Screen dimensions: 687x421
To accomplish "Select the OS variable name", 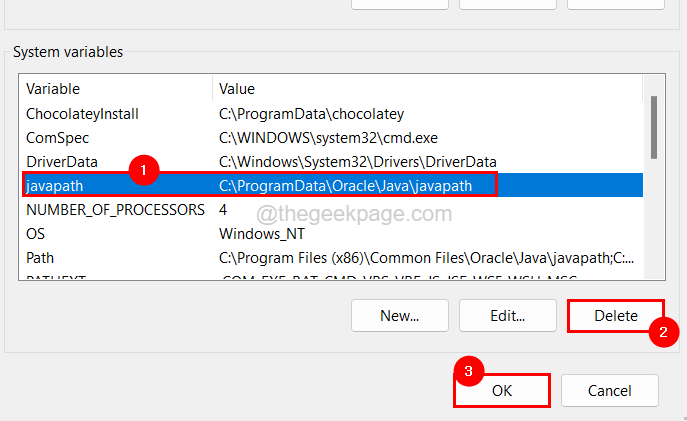I will pos(36,234).
